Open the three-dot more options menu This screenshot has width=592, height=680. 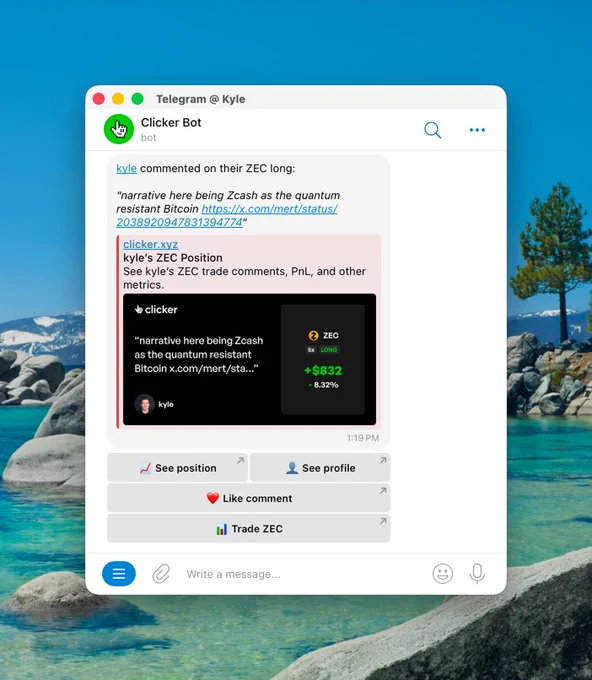[x=477, y=130]
